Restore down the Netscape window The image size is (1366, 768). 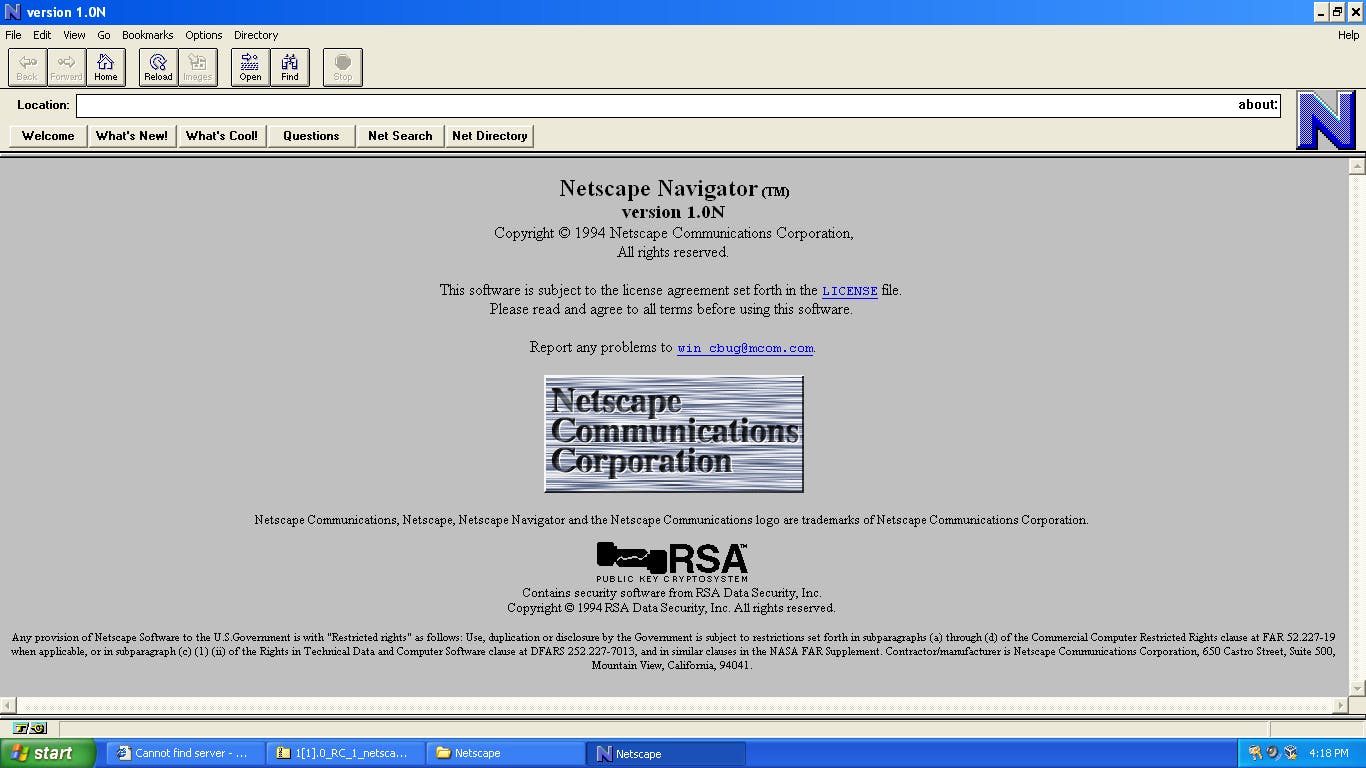point(1338,12)
